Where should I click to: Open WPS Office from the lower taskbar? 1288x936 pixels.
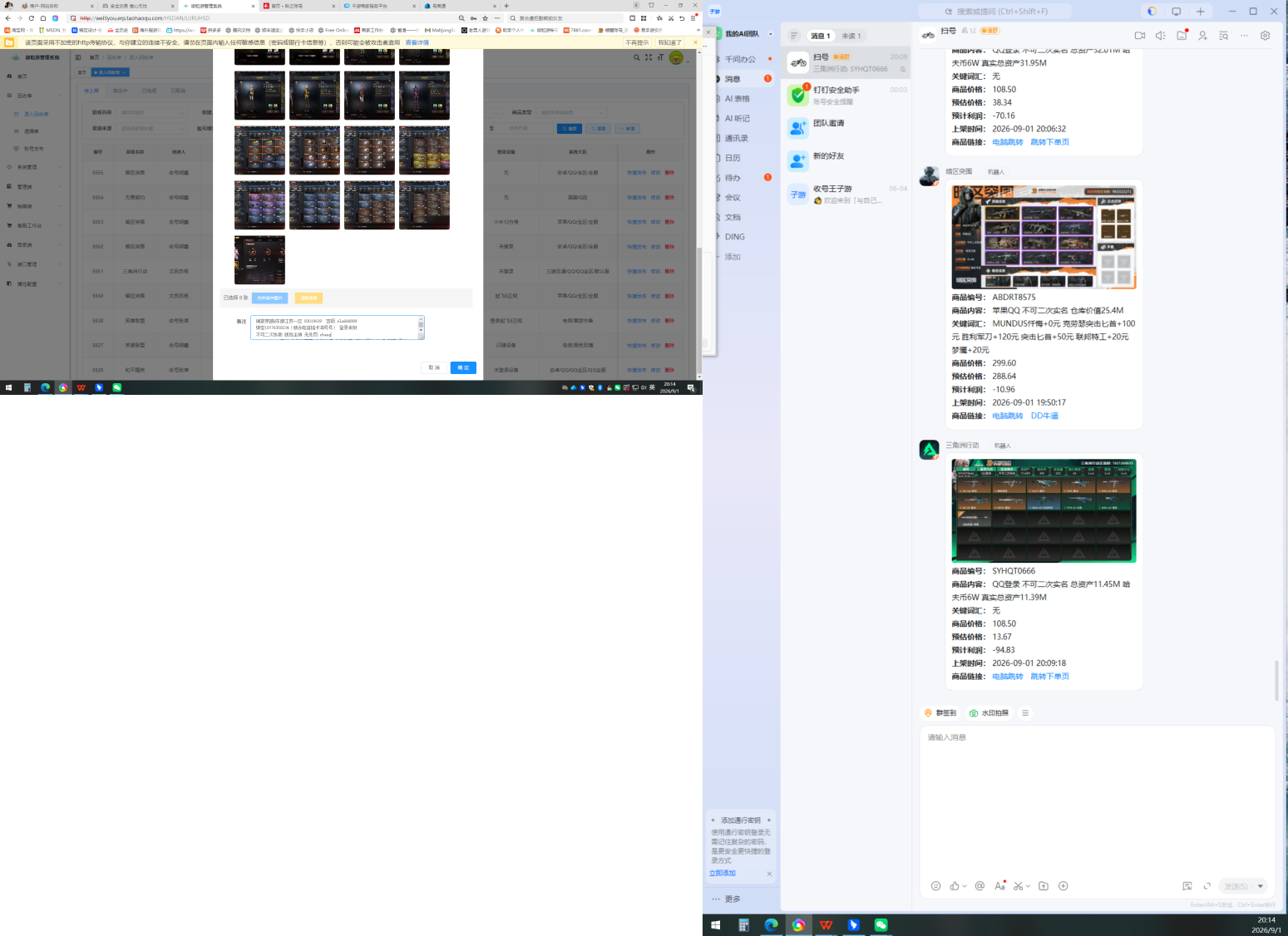point(826,925)
